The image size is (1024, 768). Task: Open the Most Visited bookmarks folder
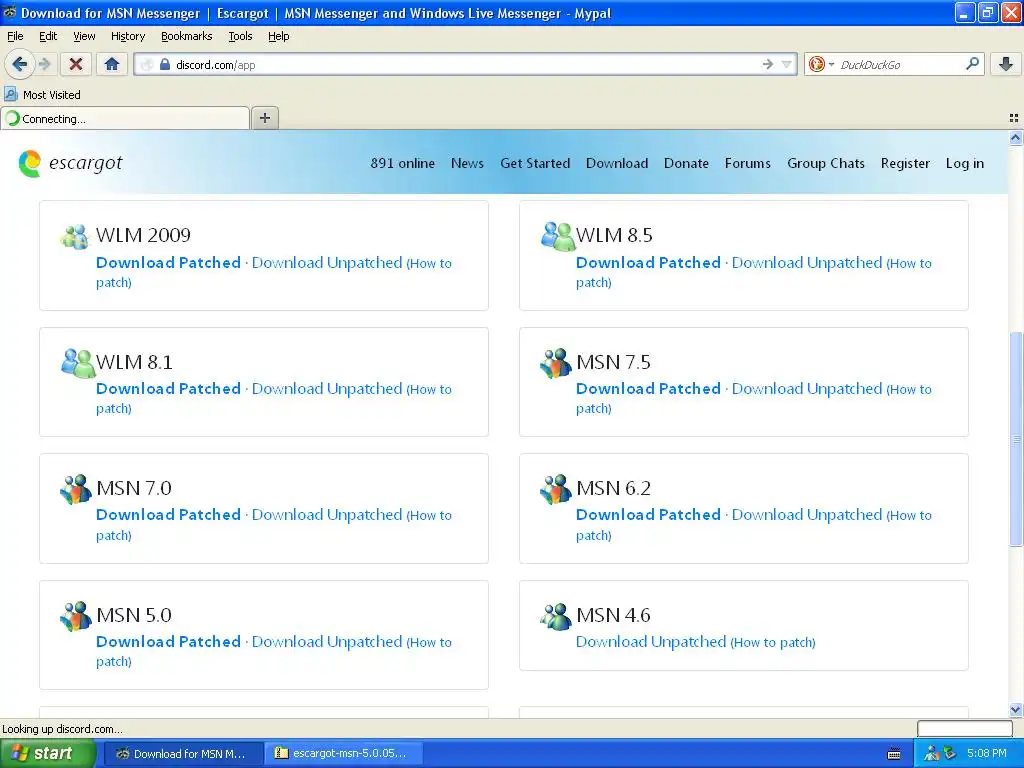point(43,95)
